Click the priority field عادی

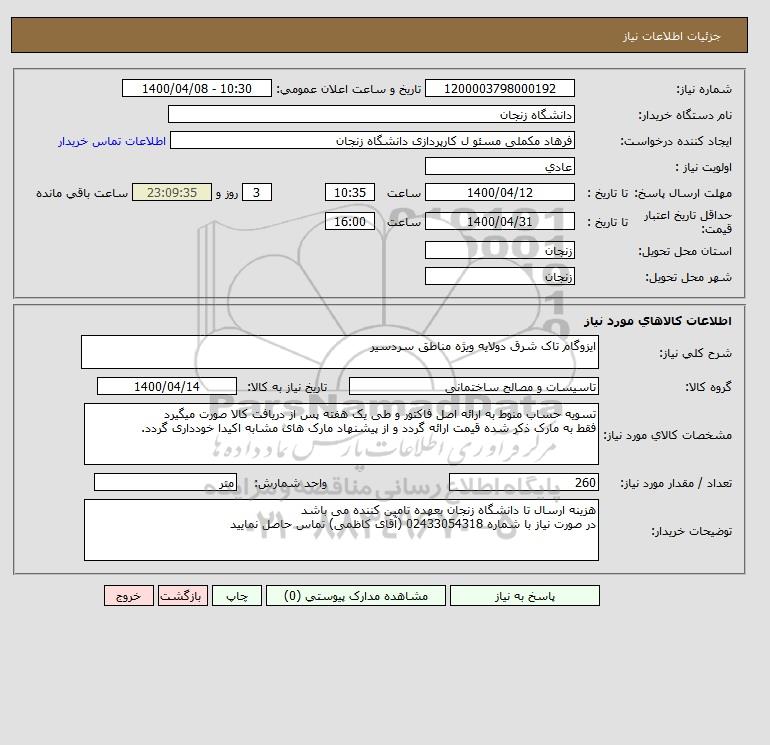tap(499, 166)
